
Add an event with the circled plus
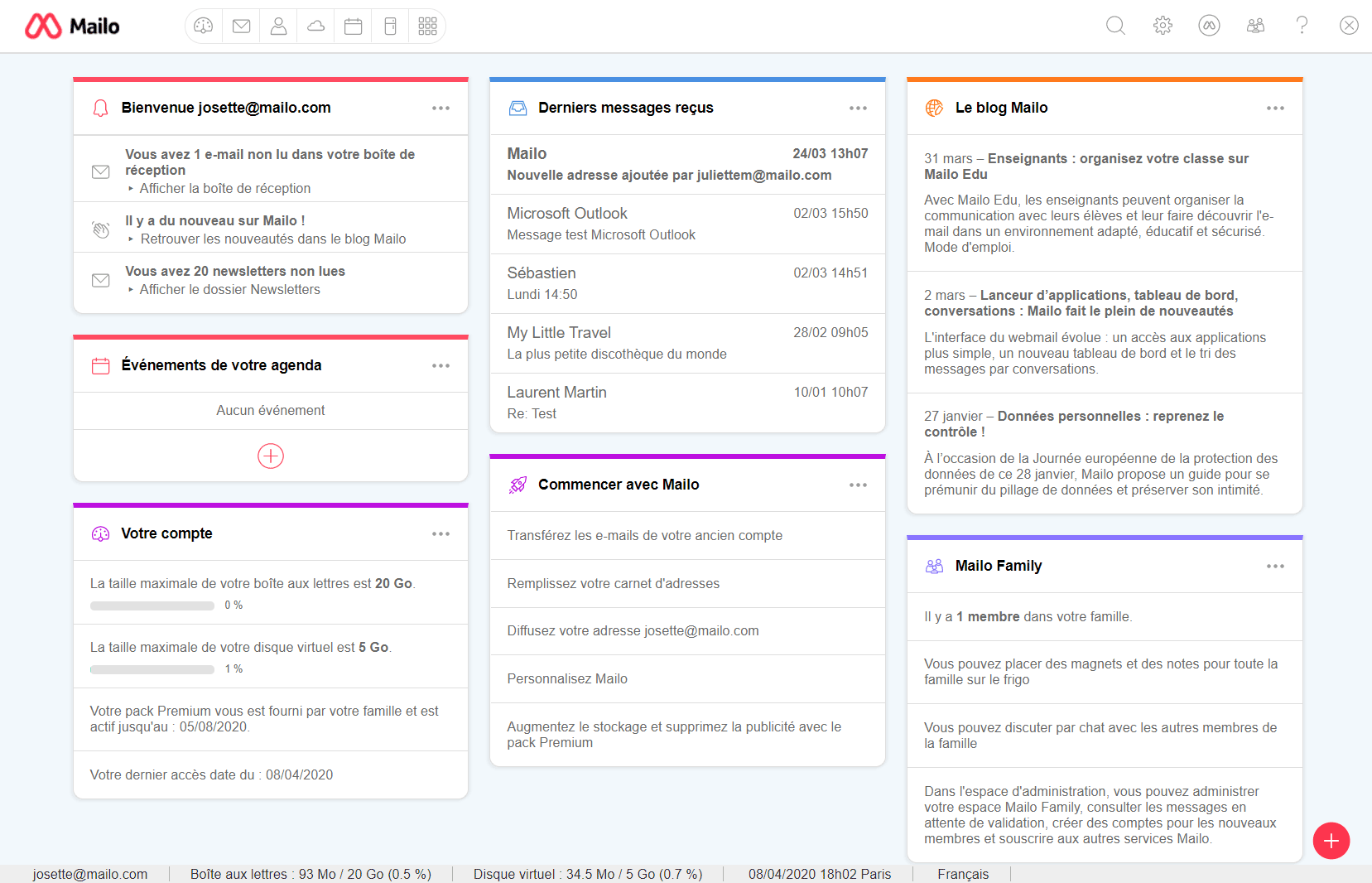click(271, 456)
